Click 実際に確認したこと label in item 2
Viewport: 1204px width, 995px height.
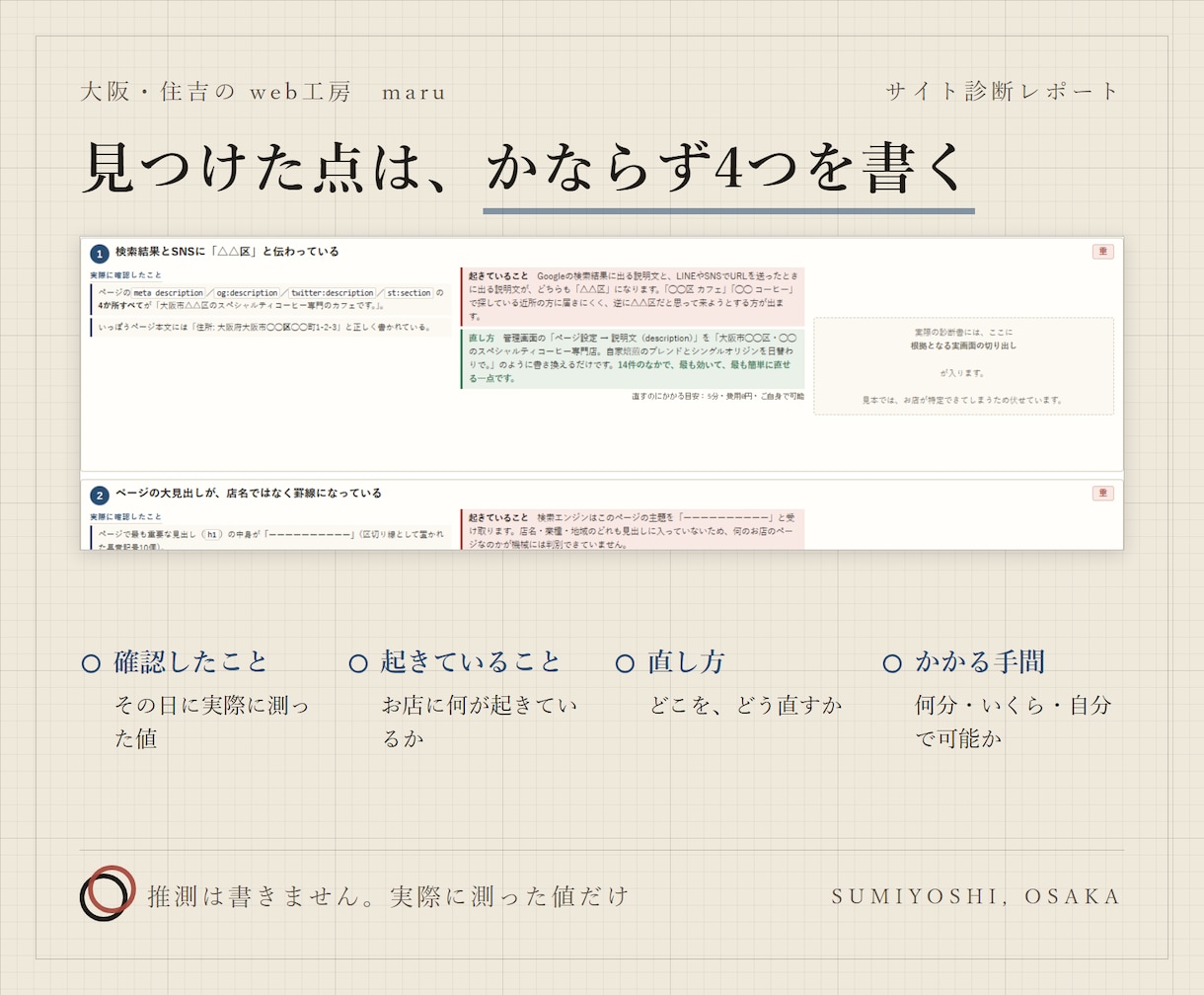125,517
